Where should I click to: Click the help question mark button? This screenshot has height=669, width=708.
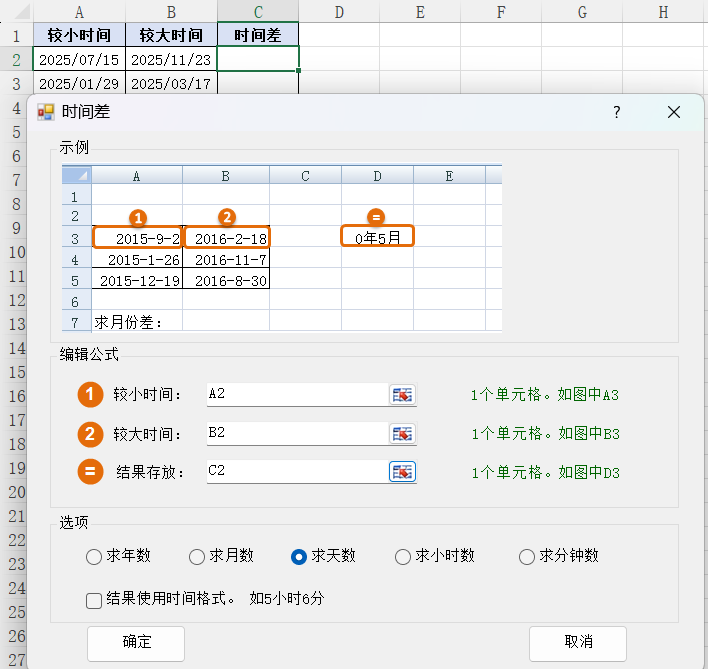[x=617, y=112]
